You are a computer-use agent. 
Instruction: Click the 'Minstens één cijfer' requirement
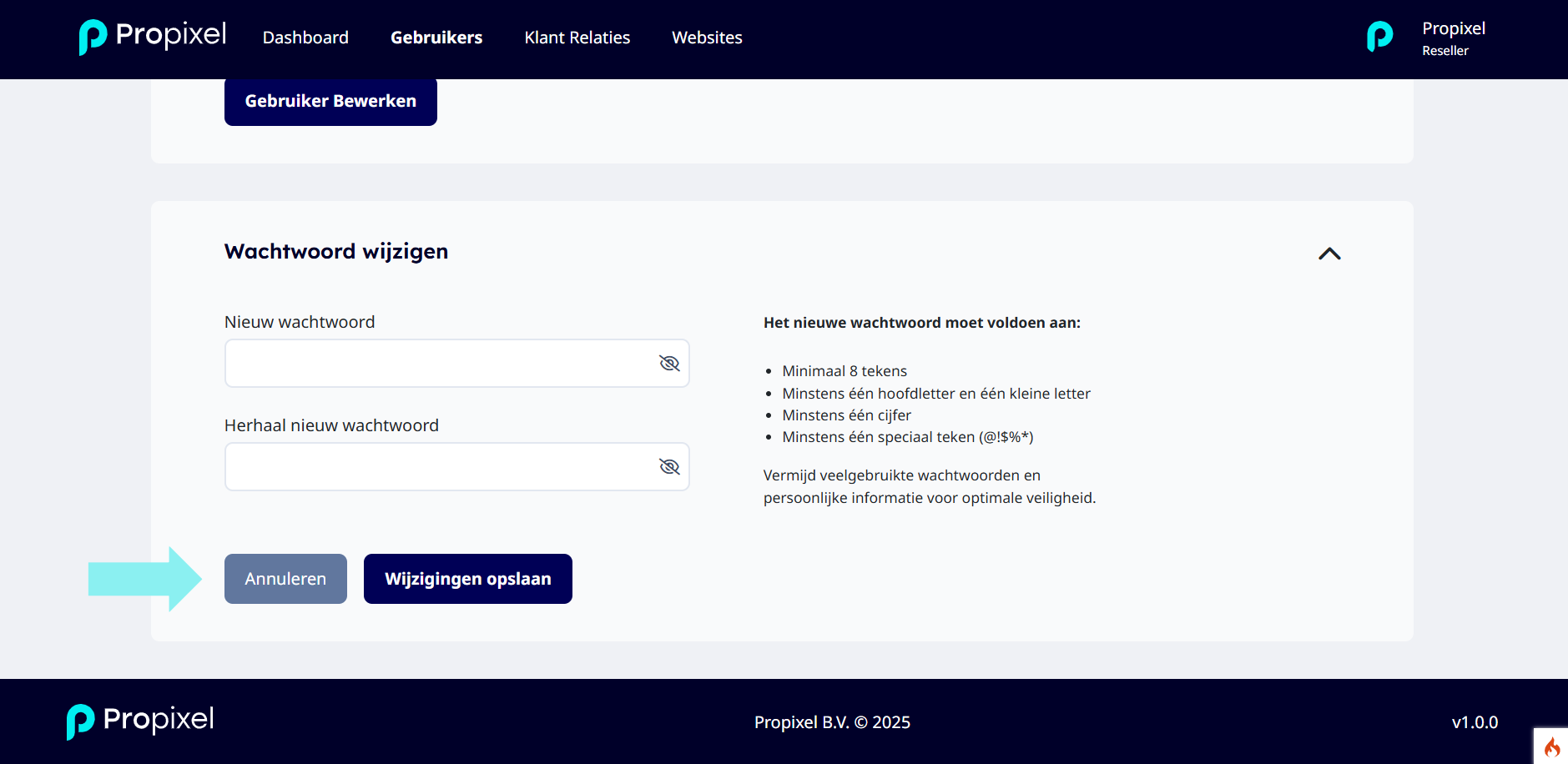tap(846, 415)
